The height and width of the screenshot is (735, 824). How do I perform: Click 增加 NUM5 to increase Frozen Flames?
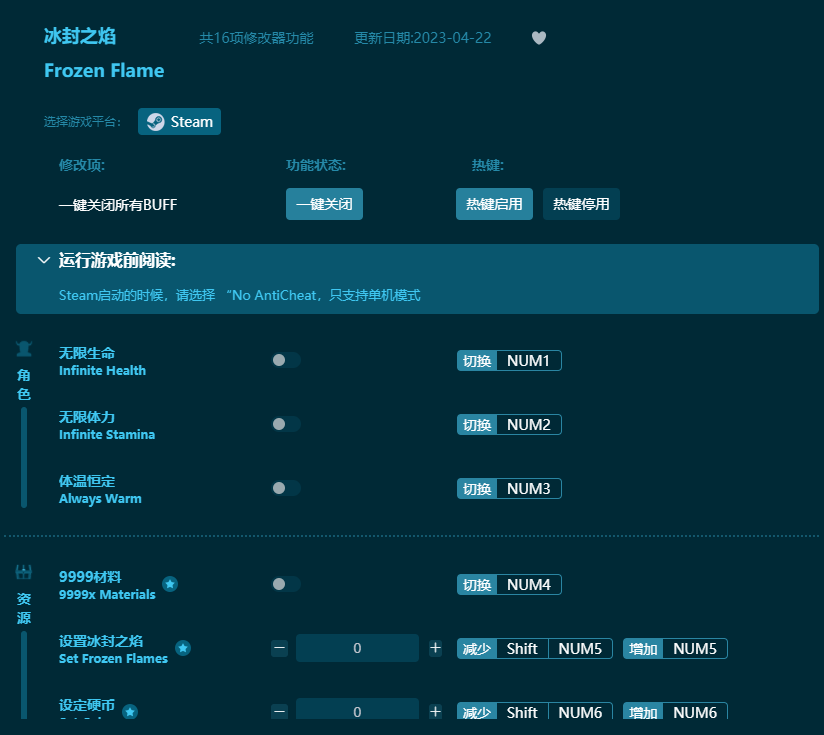675,648
